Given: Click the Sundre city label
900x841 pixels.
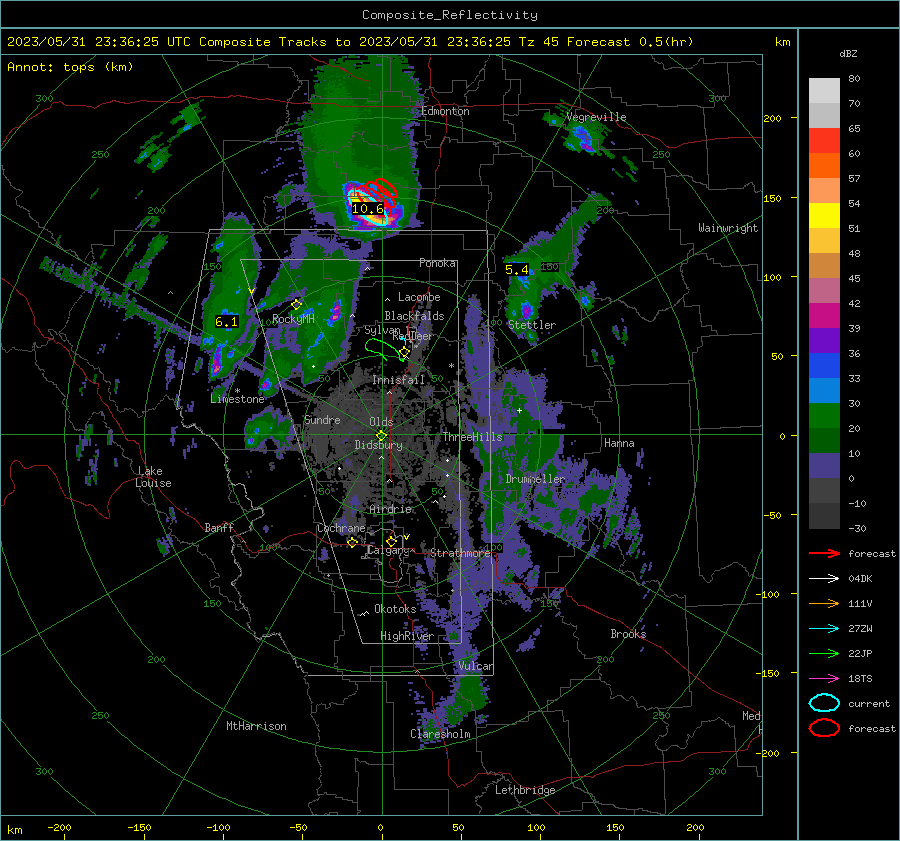Looking at the screenshot, I should (322, 420).
